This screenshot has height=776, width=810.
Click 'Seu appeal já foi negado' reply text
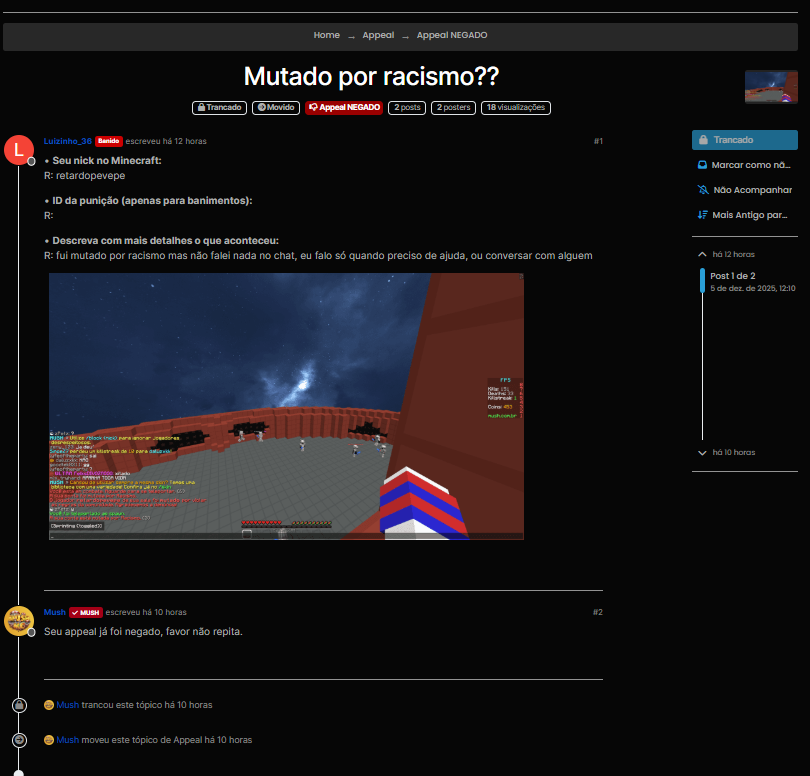click(x=143, y=632)
